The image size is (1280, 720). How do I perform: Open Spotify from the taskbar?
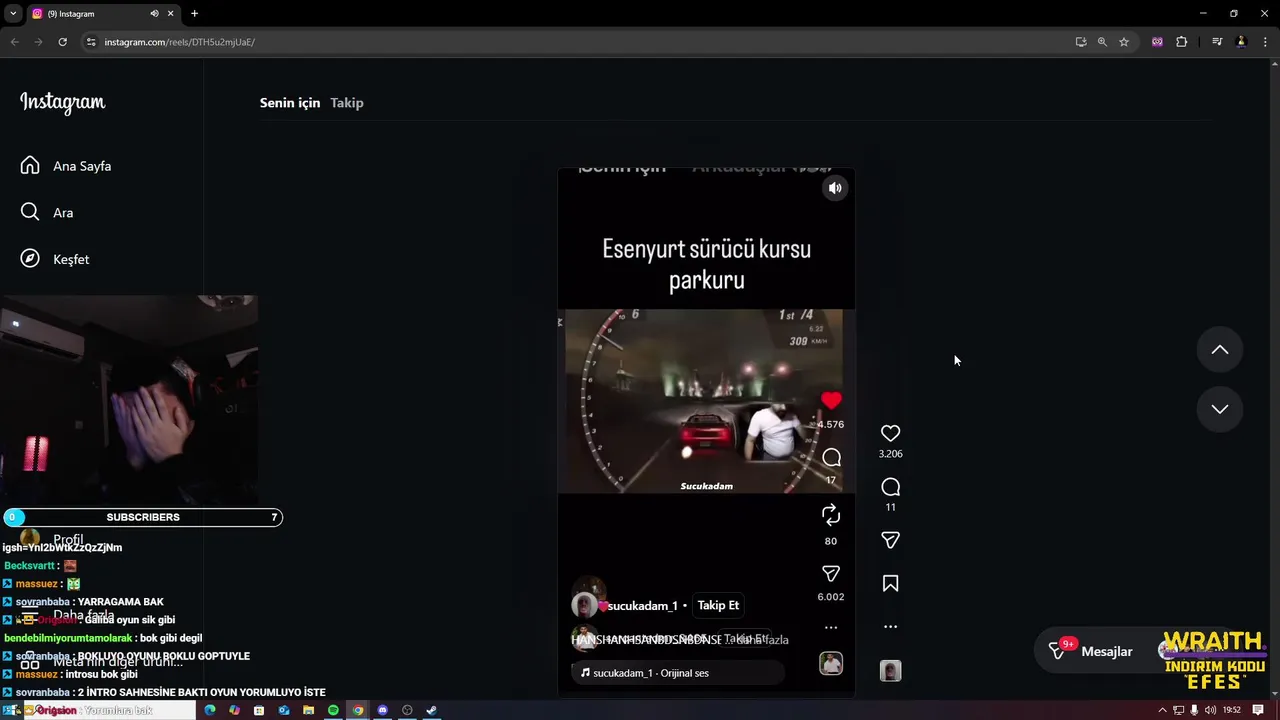[333, 710]
